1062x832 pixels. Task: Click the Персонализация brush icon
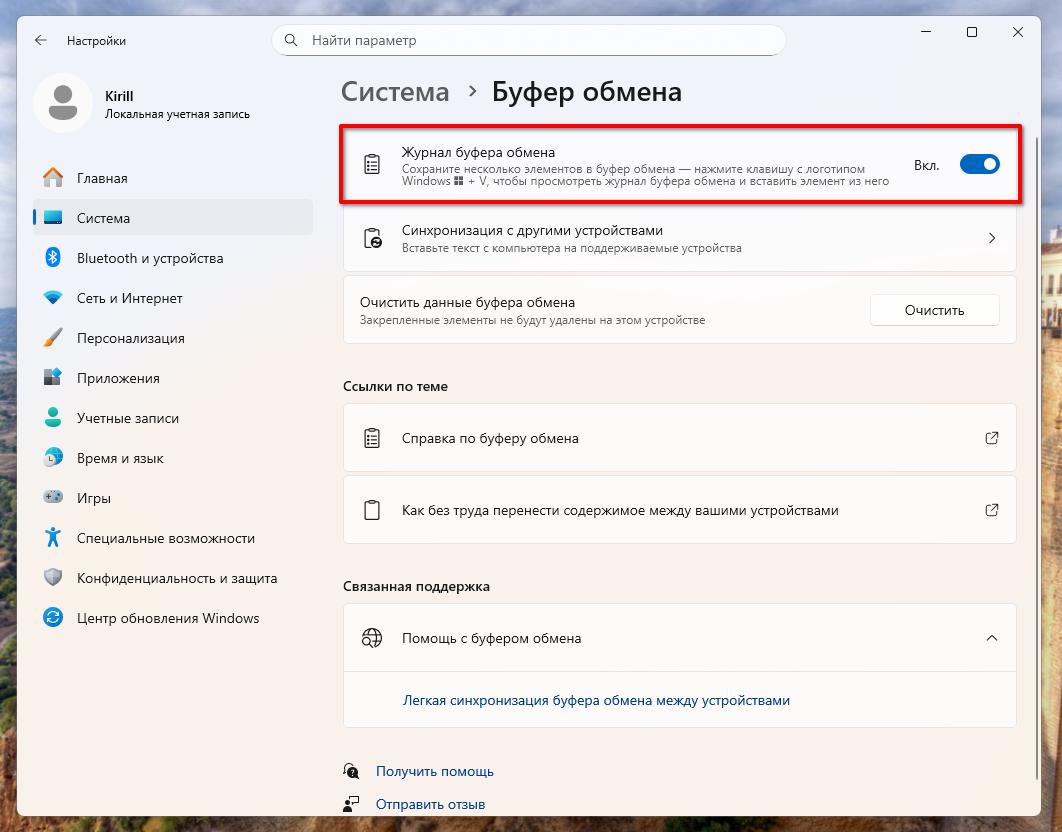click(54, 338)
